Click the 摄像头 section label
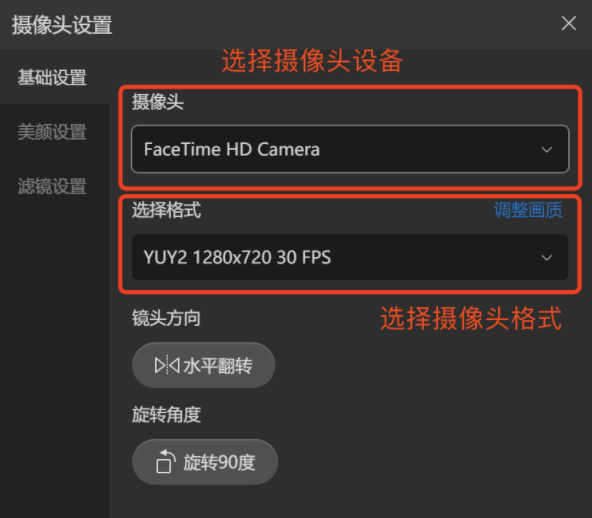The image size is (592, 518). (x=157, y=102)
